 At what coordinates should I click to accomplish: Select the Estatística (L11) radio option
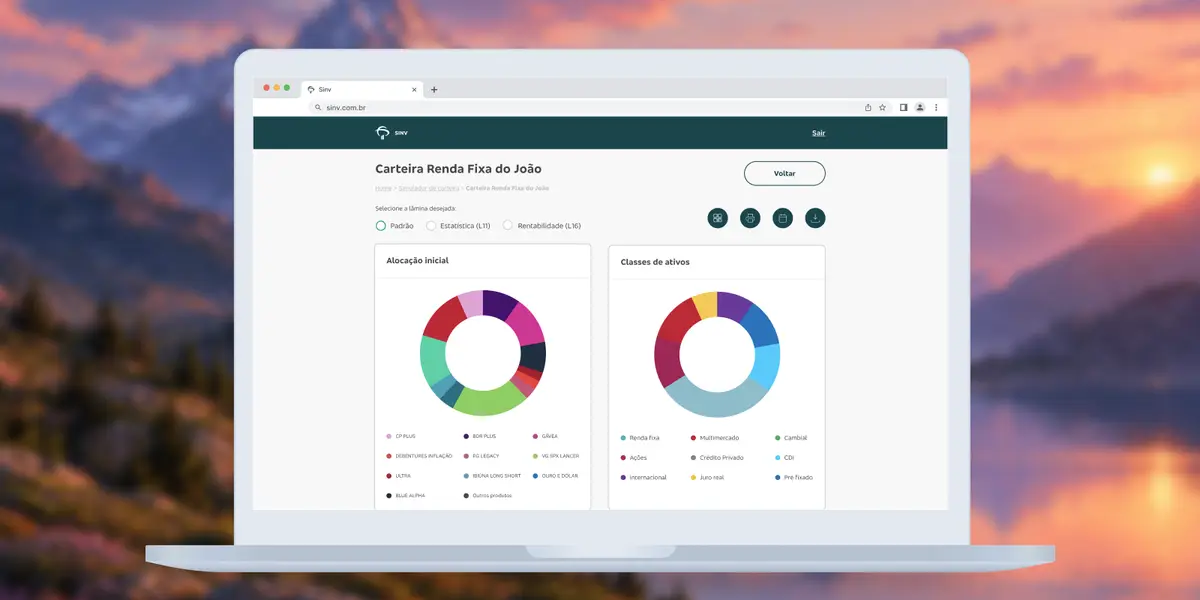click(431, 226)
